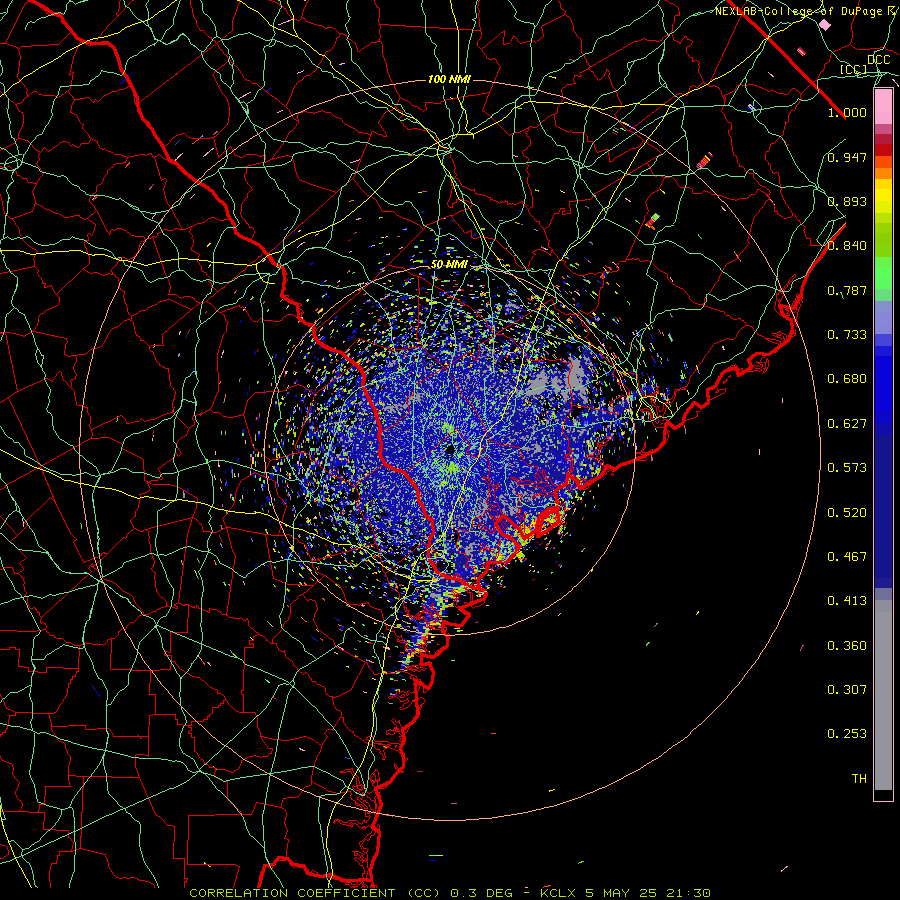Click "0.3 DEG" in the bottom caption
The width and height of the screenshot is (900, 900).
(x=481, y=893)
